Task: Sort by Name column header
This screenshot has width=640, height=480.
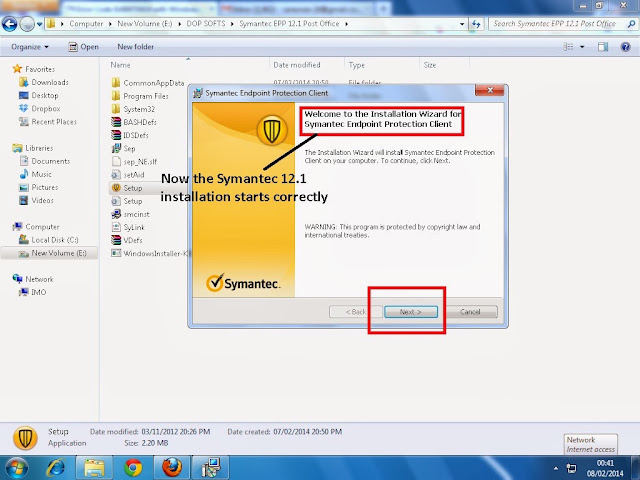Action: tap(120, 65)
